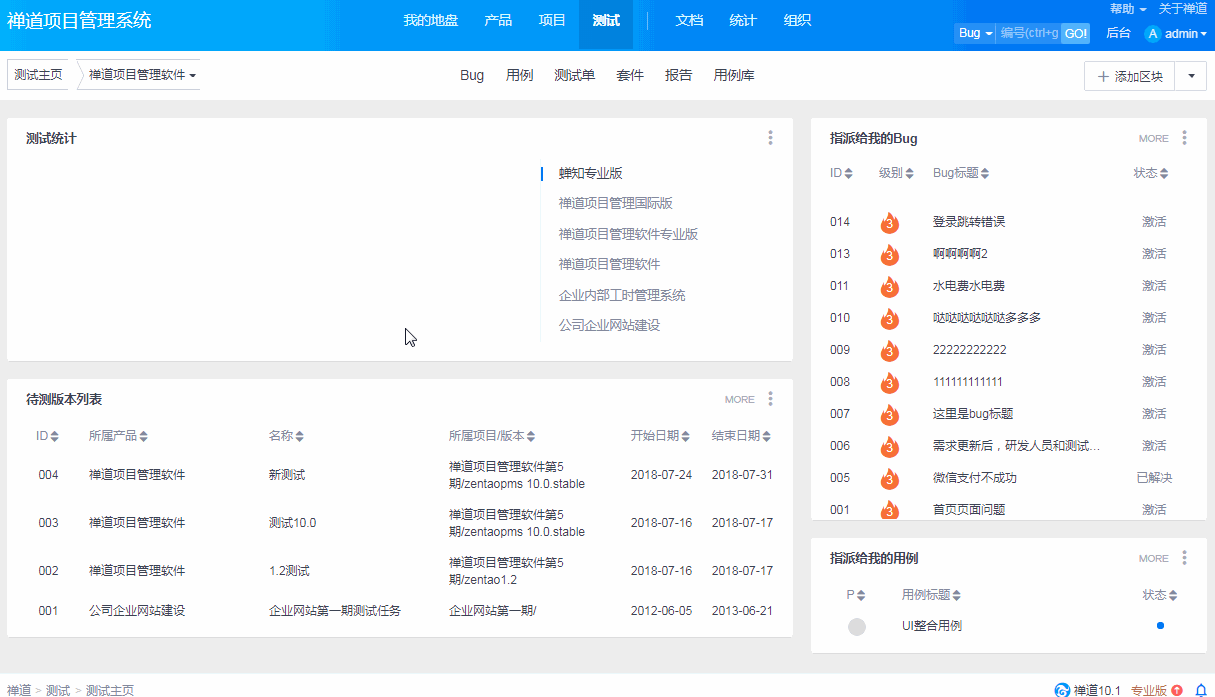This screenshot has height=697, width=1215.
Task: Open the 指派给我的Bug block options menu
Action: coord(1184,138)
